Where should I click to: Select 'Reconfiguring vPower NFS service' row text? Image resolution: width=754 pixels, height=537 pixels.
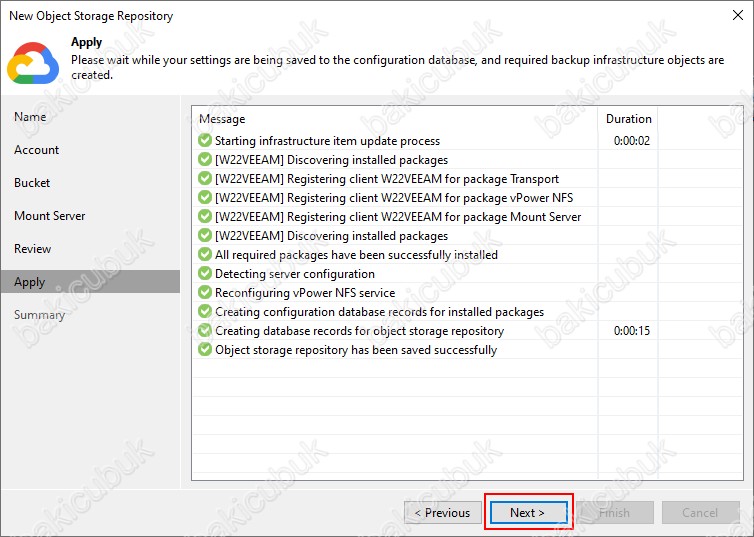305,293
